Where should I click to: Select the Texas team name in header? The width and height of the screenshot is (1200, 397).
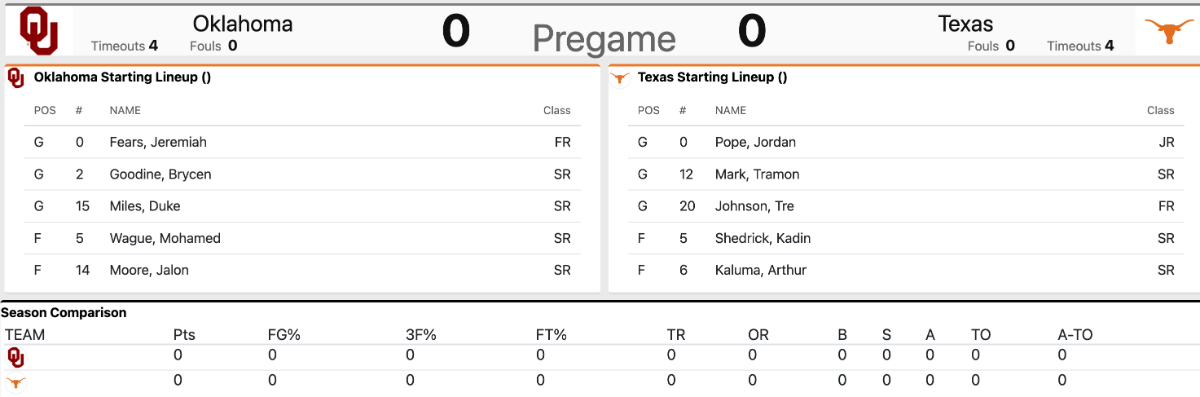tap(965, 23)
